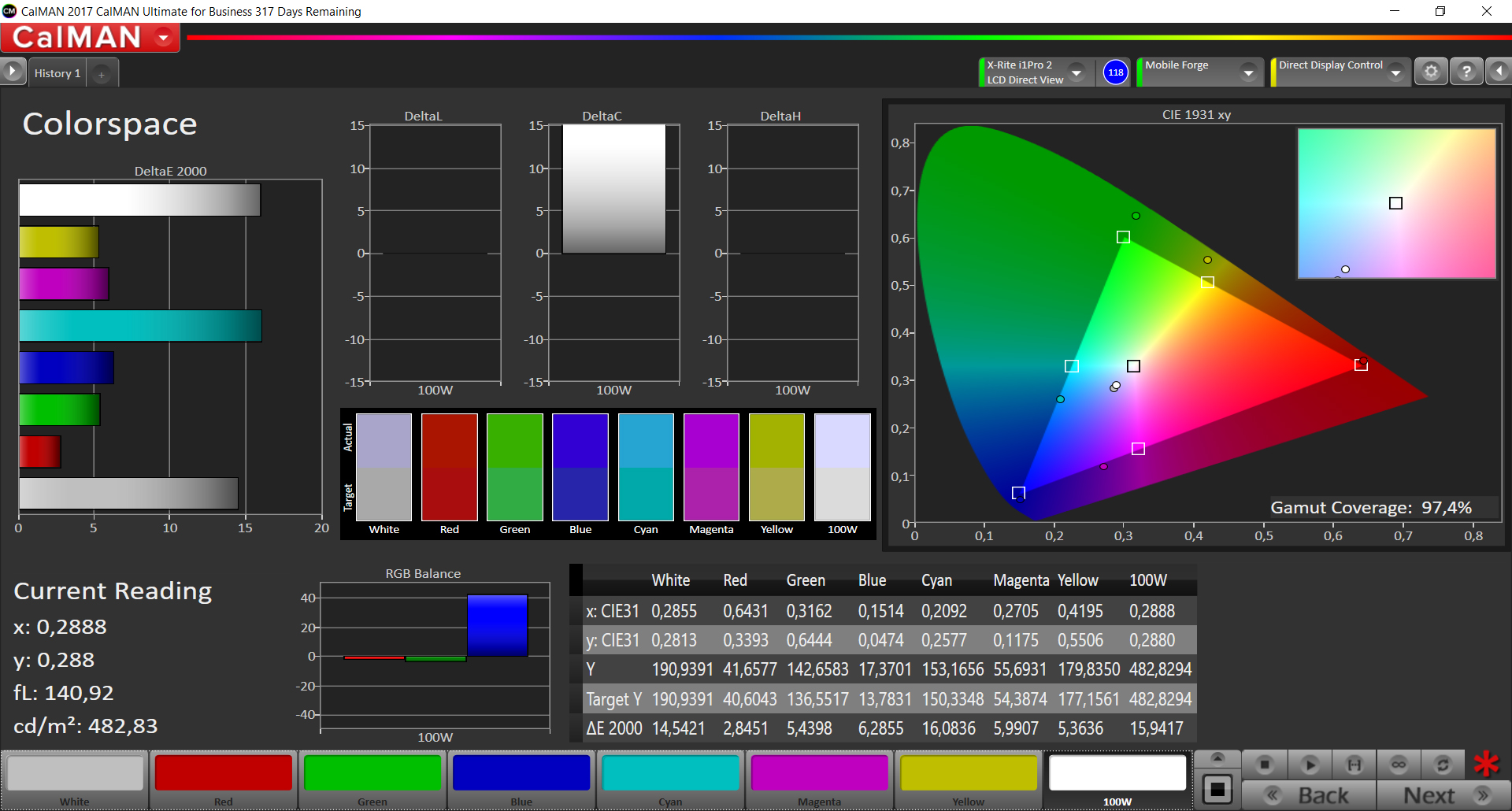Viewport: 1512px width, 811px height.
Task: Expand the X-Rite i1Pro 2 meter dropdown
Action: (1077, 72)
